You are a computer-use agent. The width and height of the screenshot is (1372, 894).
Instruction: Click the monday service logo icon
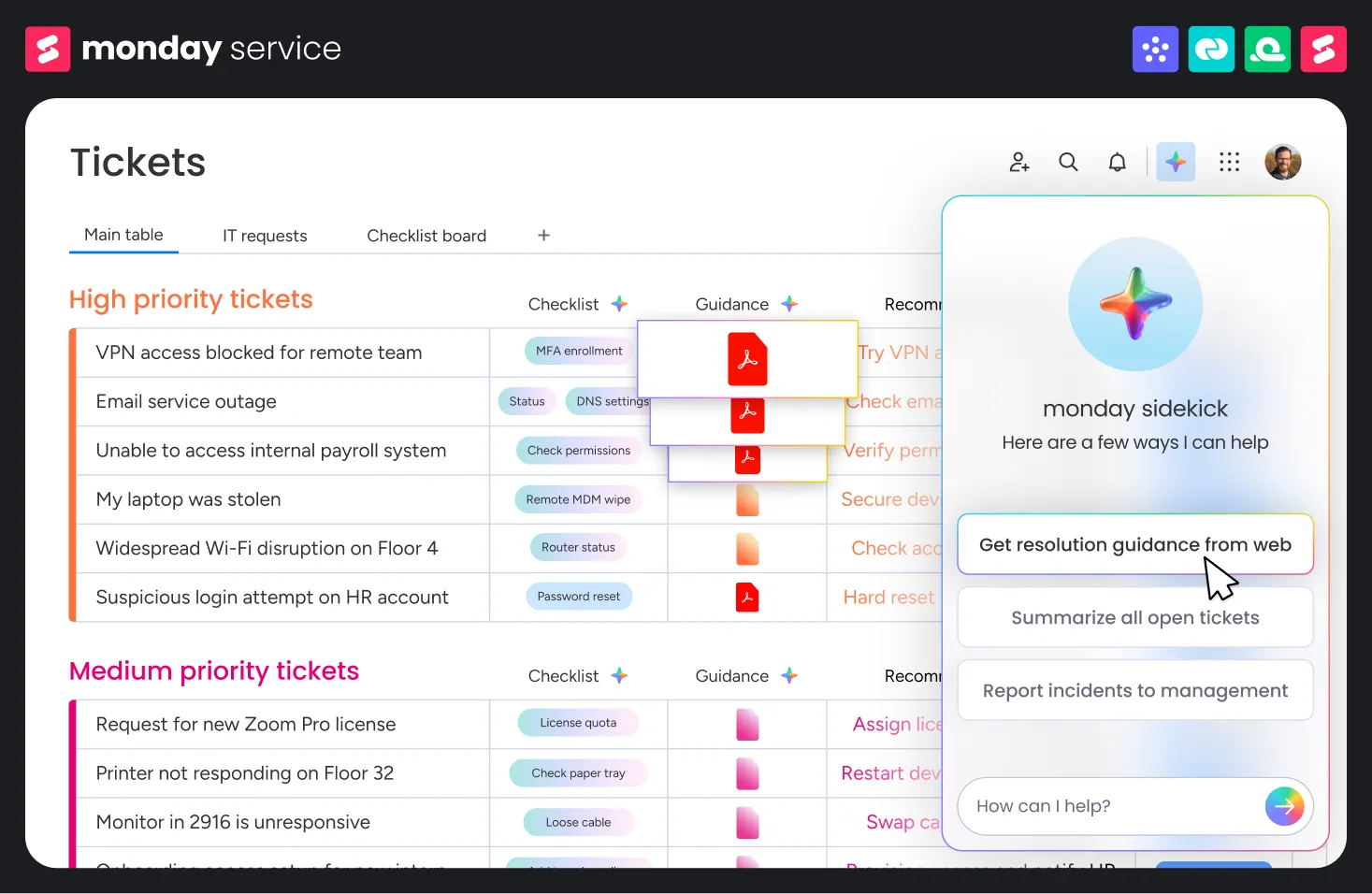click(48, 49)
